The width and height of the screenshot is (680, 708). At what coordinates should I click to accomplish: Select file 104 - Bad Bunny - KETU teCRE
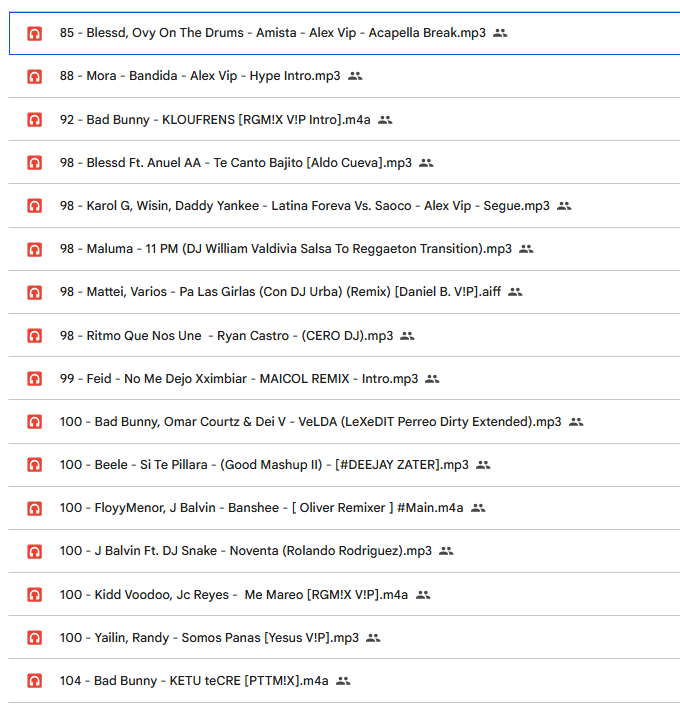[x=345, y=681]
